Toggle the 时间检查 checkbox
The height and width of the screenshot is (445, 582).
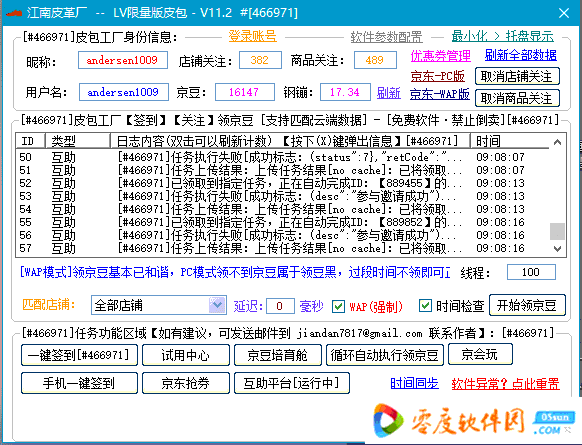(x=425, y=306)
